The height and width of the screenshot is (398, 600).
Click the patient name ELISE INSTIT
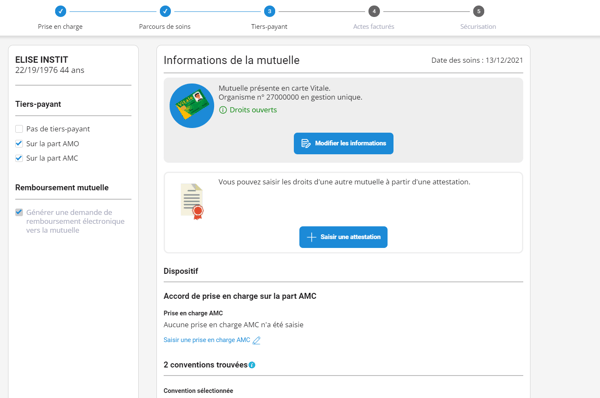(42, 60)
